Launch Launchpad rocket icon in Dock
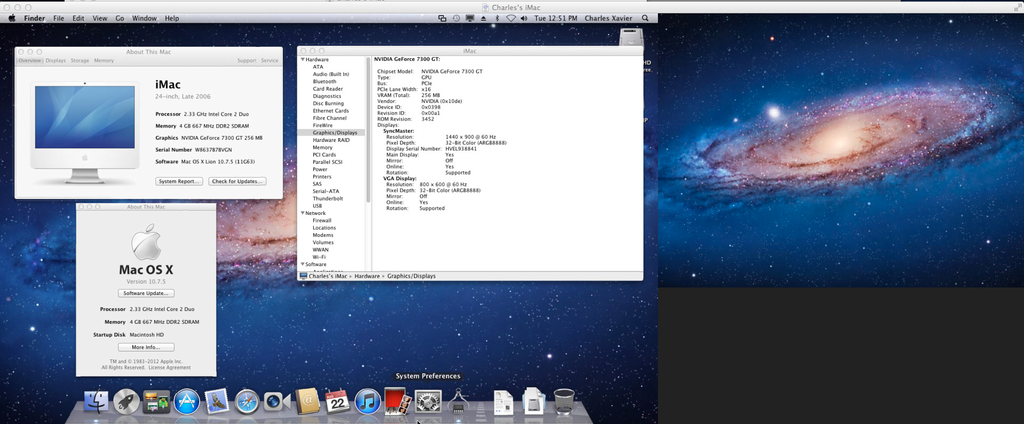This screenshot has width=1024, height=424. [x=126, y=401]
